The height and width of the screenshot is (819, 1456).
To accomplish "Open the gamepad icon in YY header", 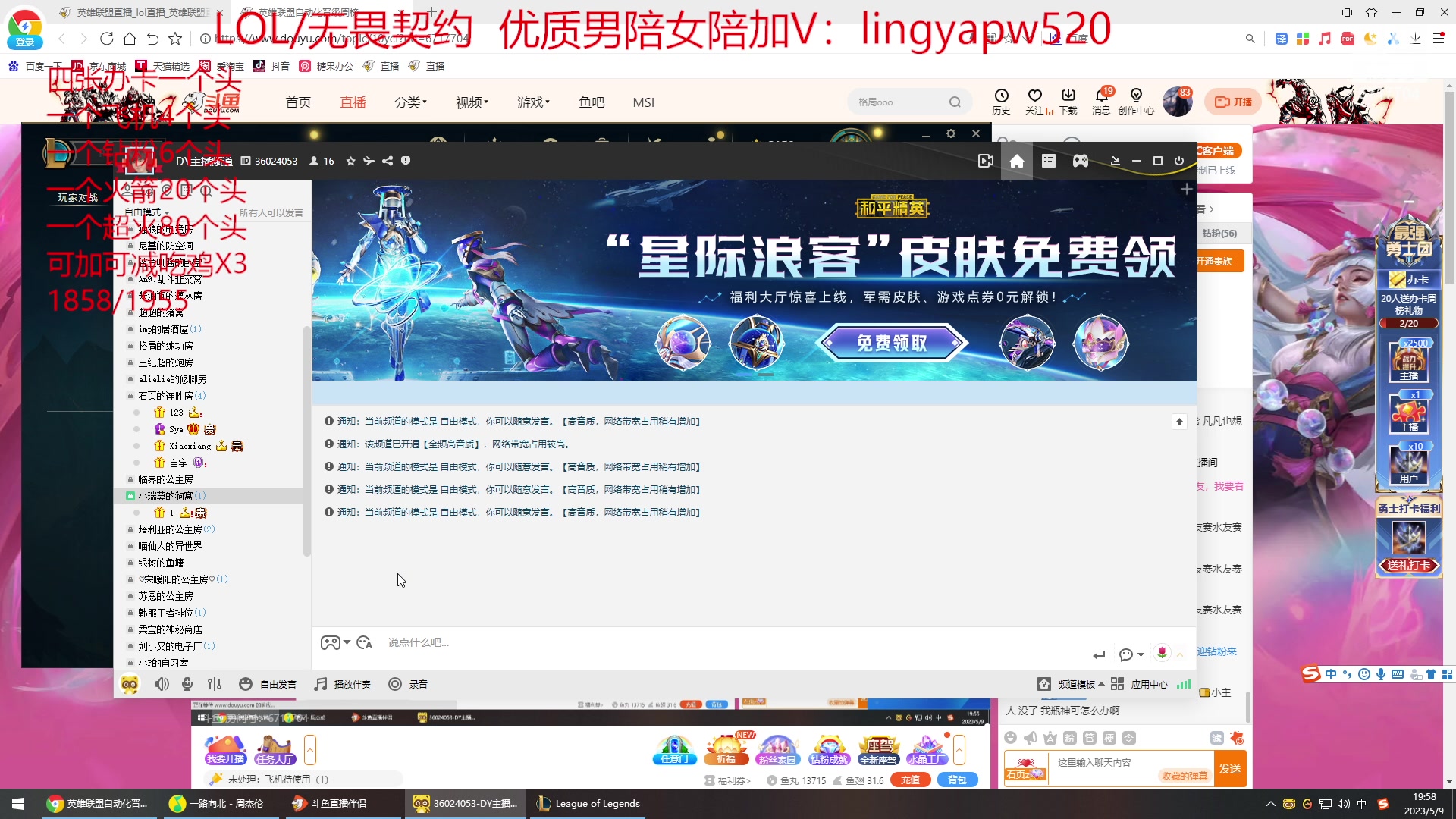I will [1081, 161].
